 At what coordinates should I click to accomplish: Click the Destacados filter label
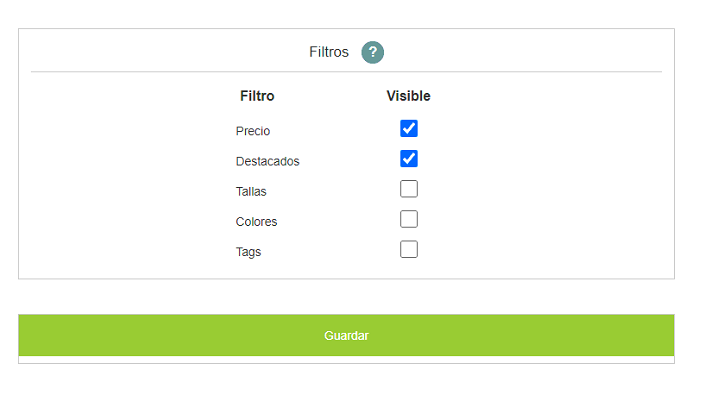[267, 161]
